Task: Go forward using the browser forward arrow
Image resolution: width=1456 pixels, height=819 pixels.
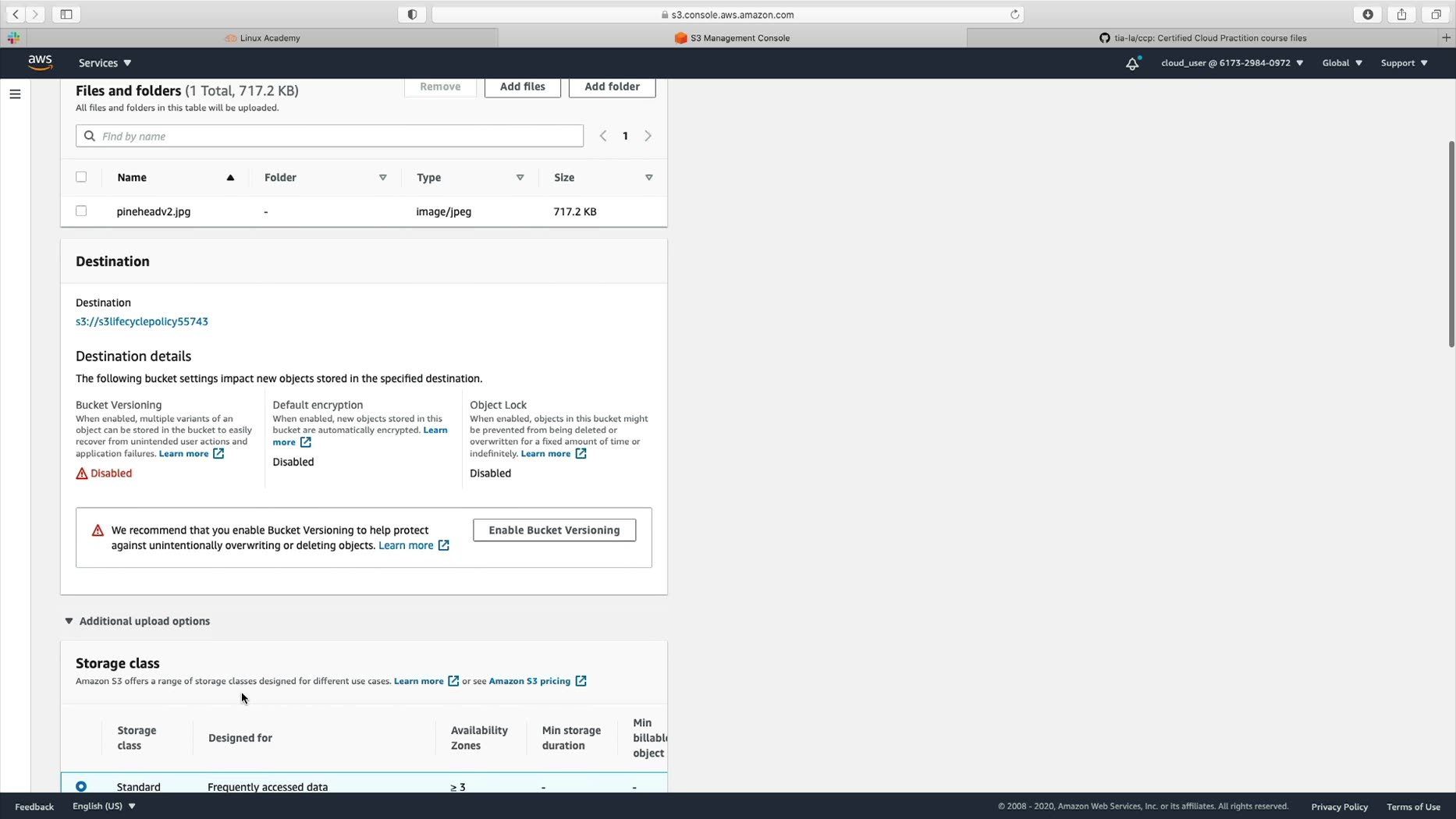Action: (x=35, y=14)
